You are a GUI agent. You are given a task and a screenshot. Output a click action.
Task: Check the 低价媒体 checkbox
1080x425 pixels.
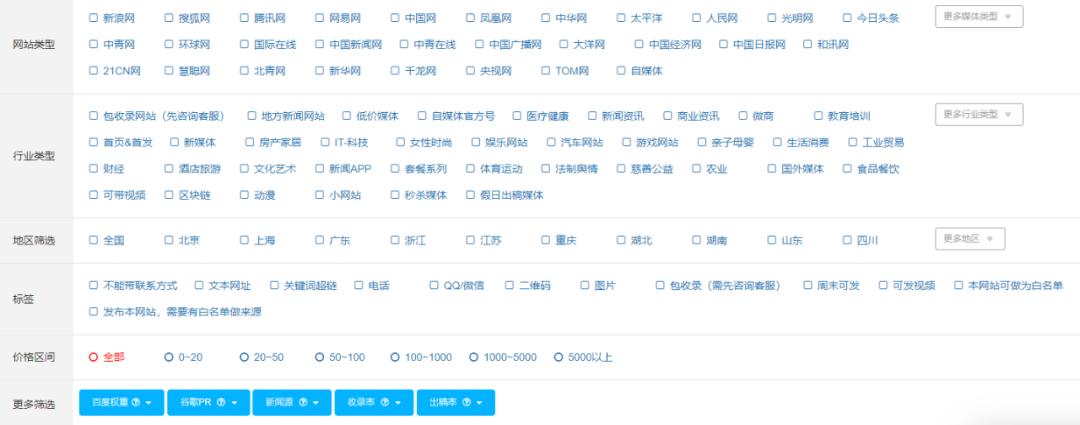(x=346, y=116)
